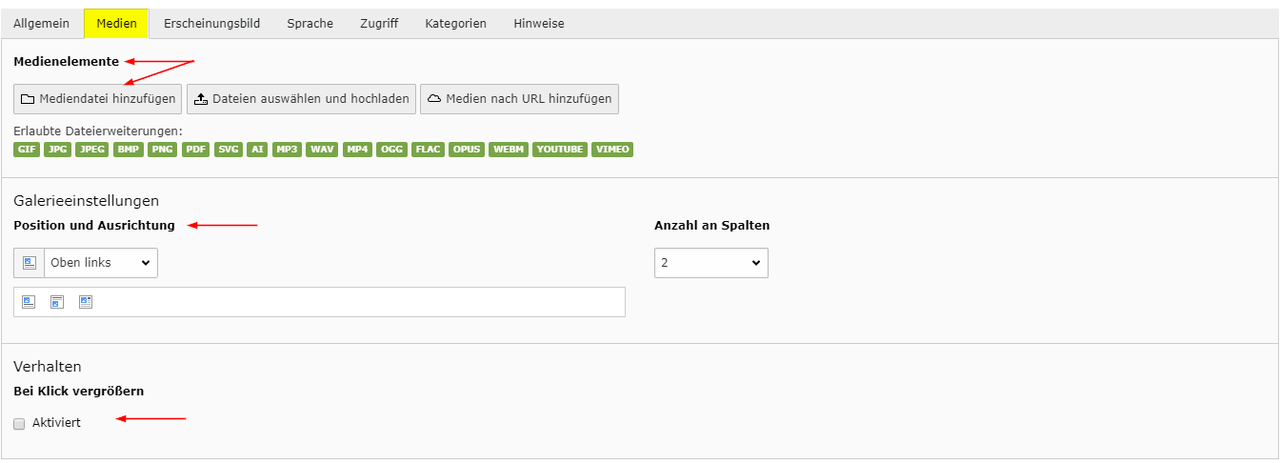This screenshot has width=1280, height=463.
Task: Switch to the Hinweise tab
Action: point(539,23)
